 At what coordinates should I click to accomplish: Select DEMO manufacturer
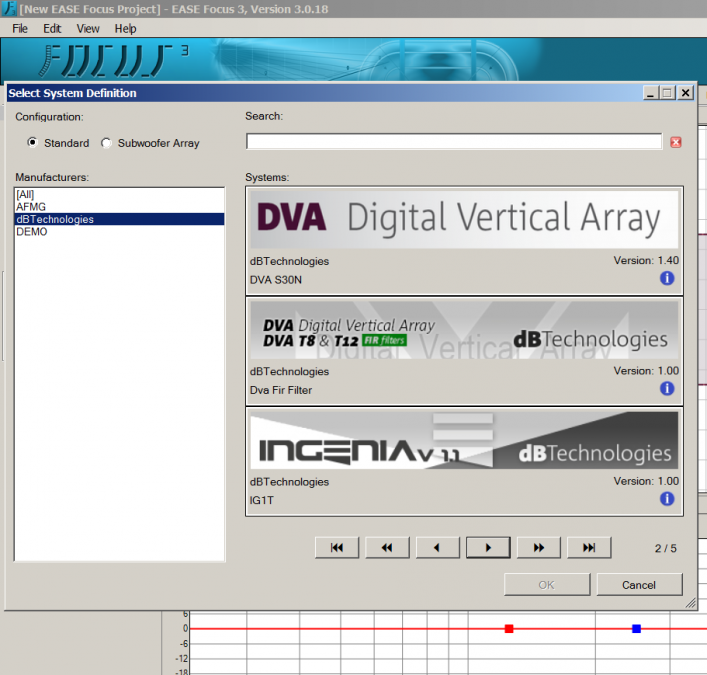119,232
